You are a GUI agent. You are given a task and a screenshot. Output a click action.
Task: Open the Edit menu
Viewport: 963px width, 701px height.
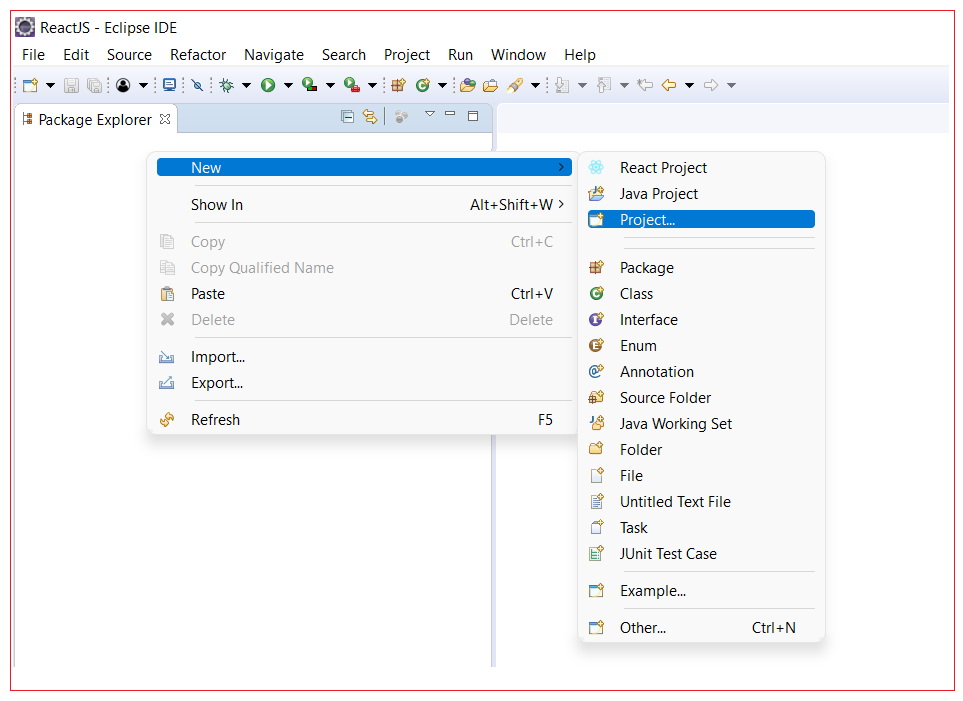[76, 55]
